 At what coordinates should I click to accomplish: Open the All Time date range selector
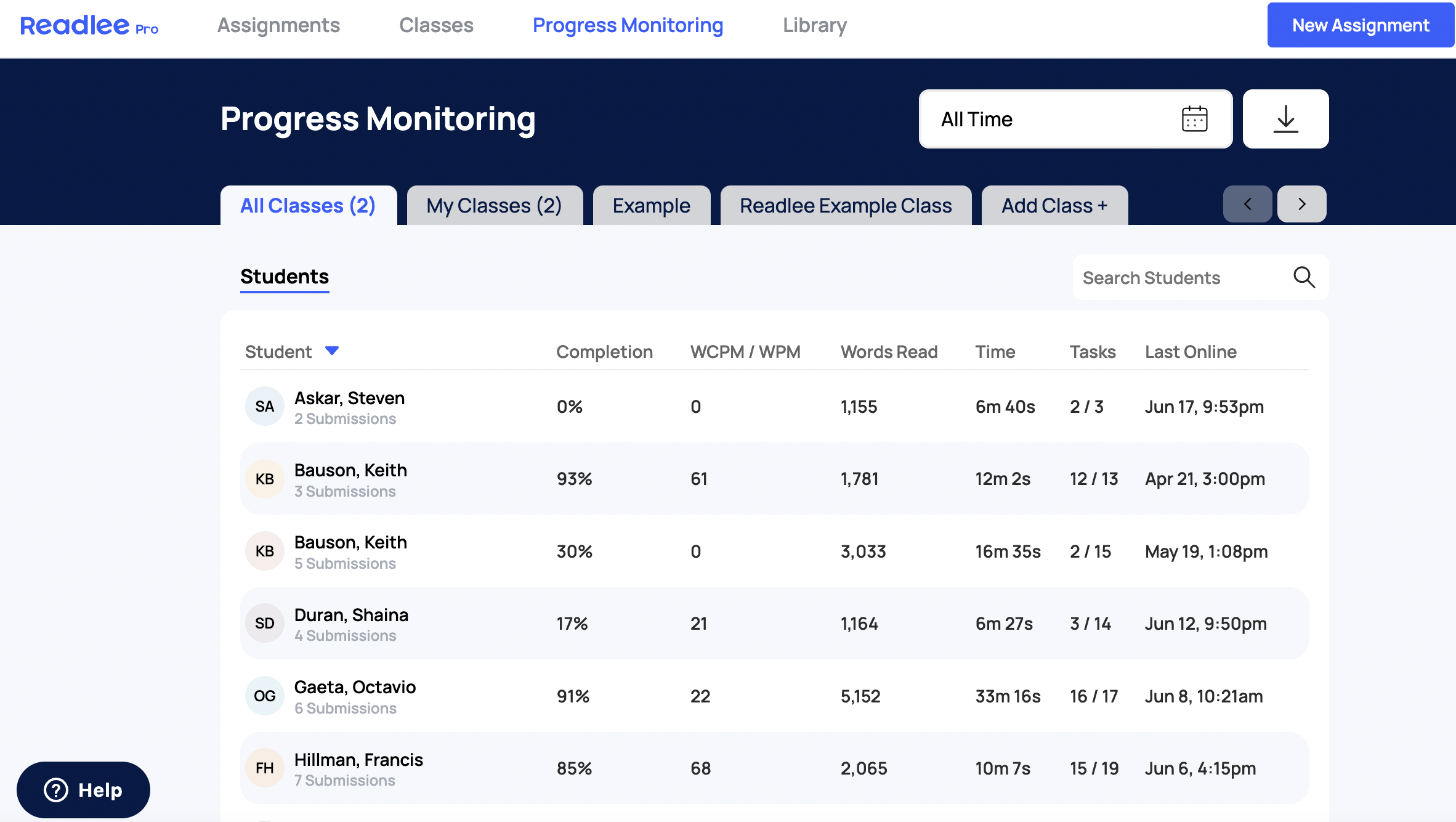tap(1075, 119)
